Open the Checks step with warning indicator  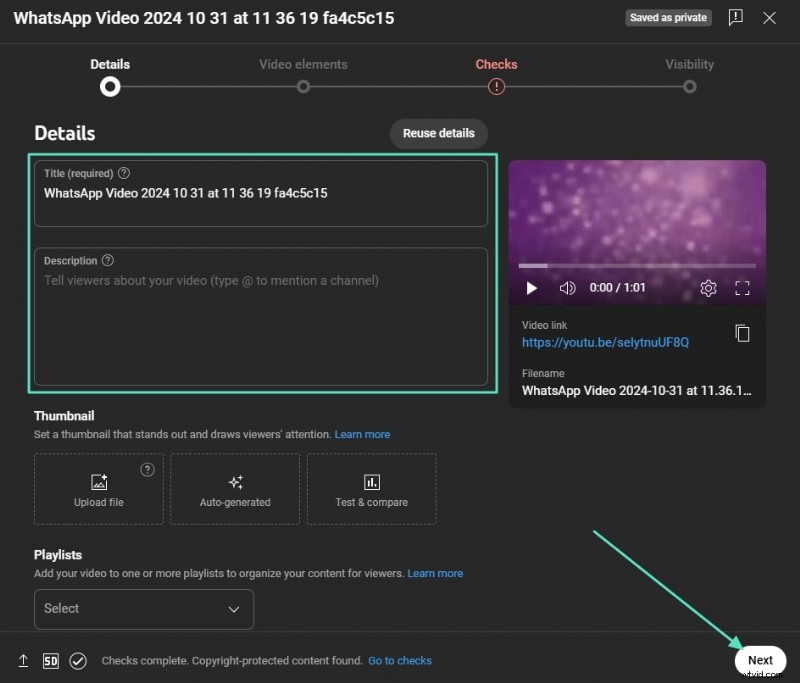point(496,87)
